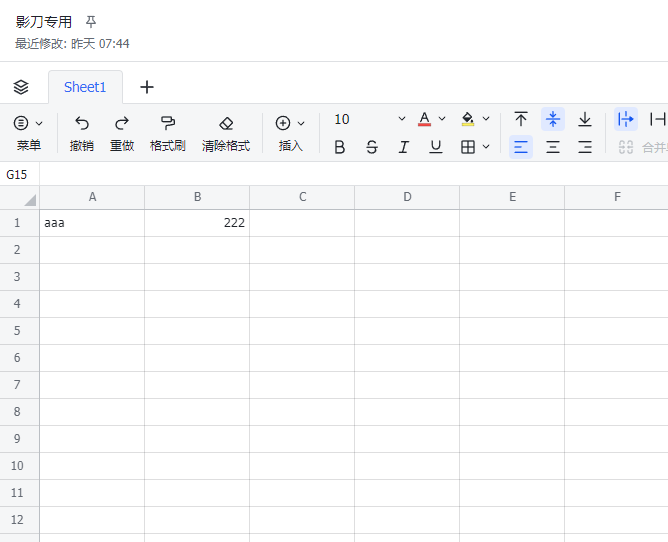This screenshot has height=542, width=668.
Task: Switch to the Sheet1 tab
Action: [85, 87]
